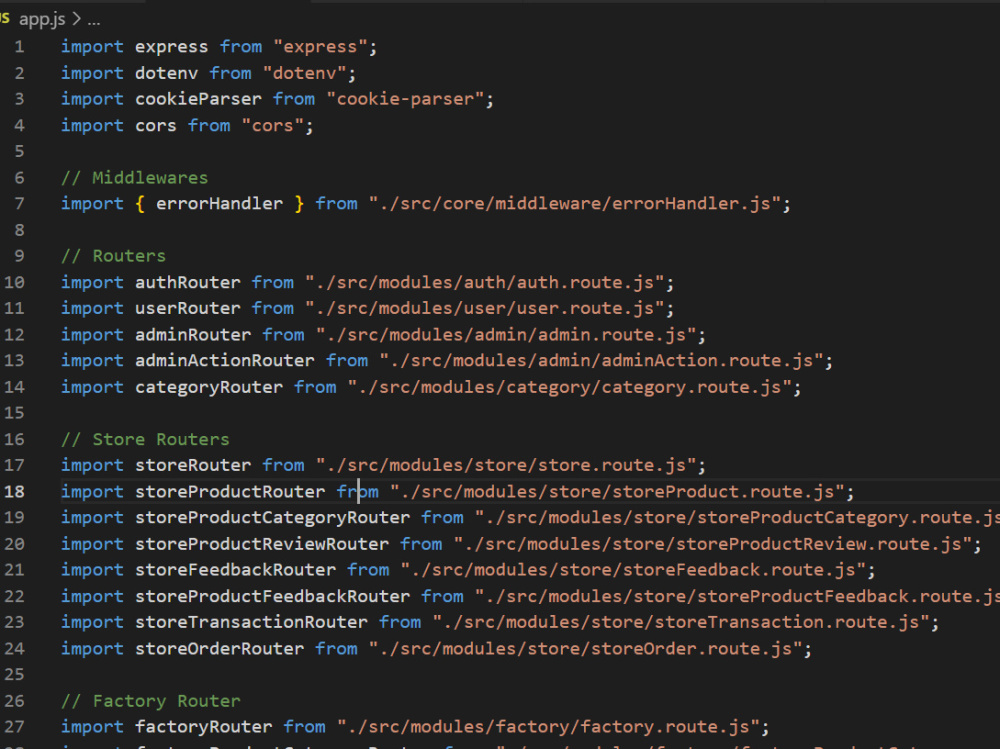This screenshot has height=749, width=1000.
Task: Click storeOrderRouter identifier on line 24
Action: [x=219, y=648]
